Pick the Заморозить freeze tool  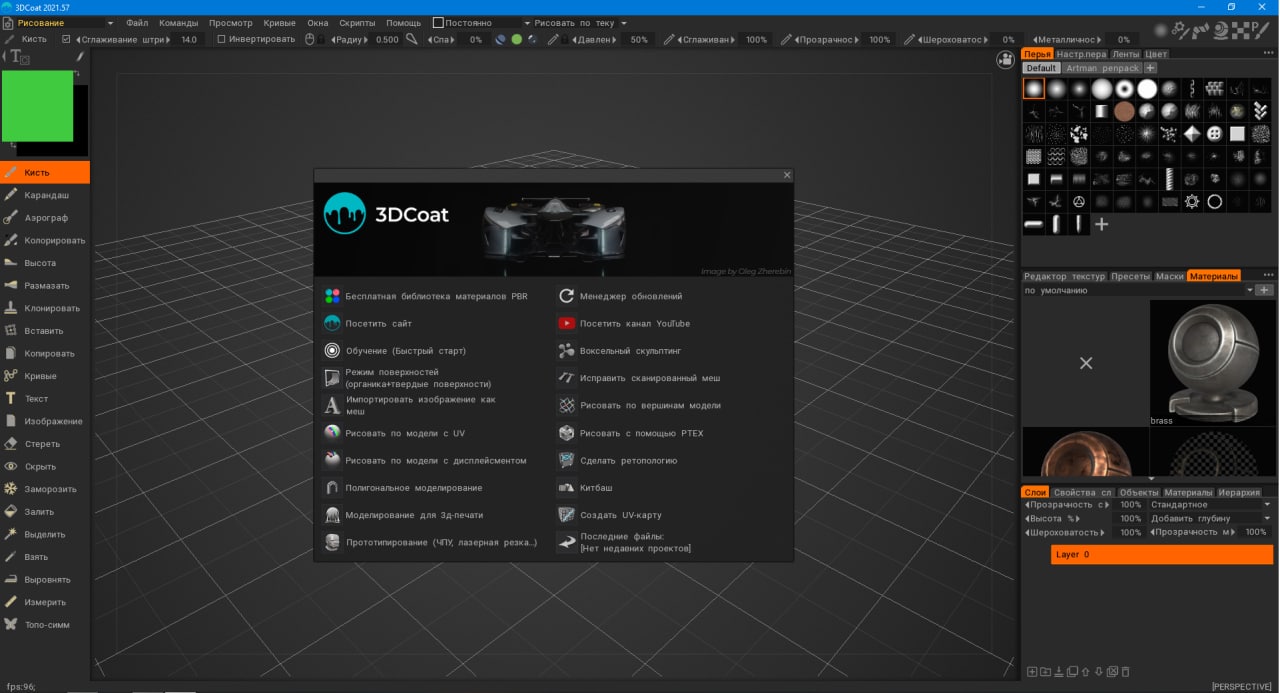click(x=52, y=489)
